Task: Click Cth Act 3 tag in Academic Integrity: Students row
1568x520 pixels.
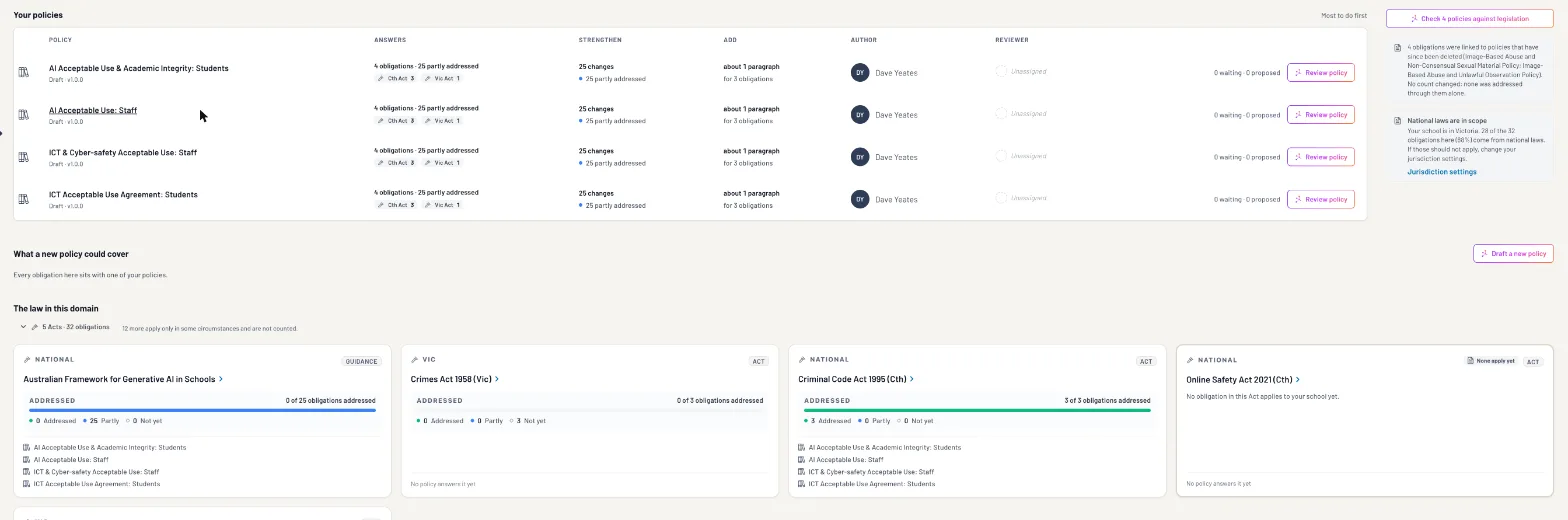Action: click(396, 78)
